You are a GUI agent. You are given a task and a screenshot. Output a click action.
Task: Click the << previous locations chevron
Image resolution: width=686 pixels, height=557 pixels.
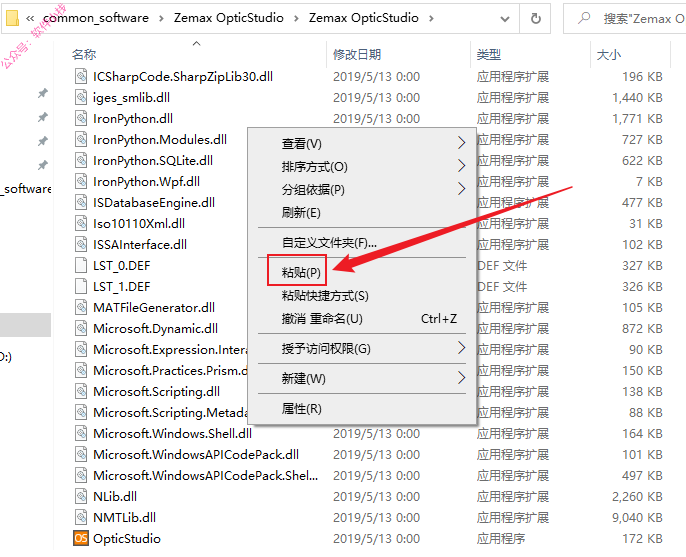click(30, 18)
